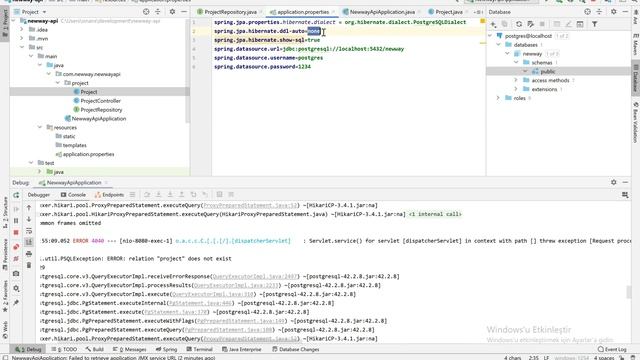Click select opened file icon in Project panel
640x360 pixels.
pos(146,12)
